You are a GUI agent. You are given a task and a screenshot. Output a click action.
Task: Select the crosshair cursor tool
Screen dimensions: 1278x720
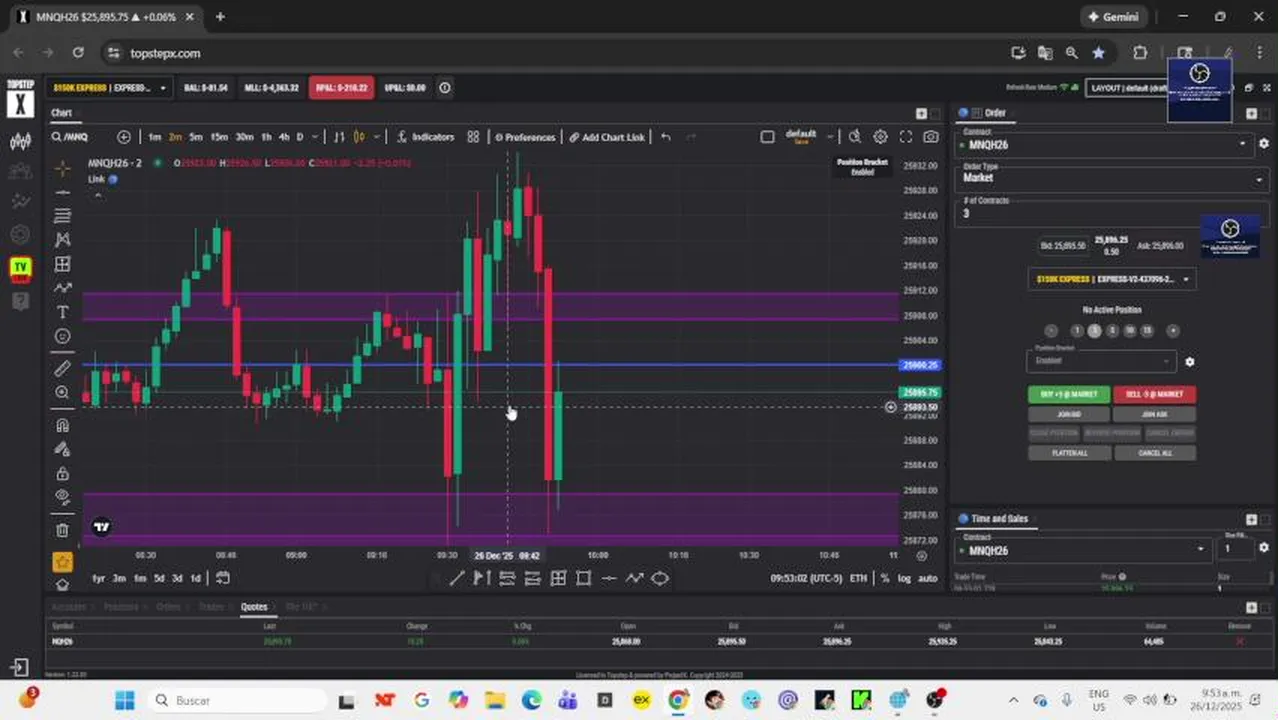pos(62,168)
